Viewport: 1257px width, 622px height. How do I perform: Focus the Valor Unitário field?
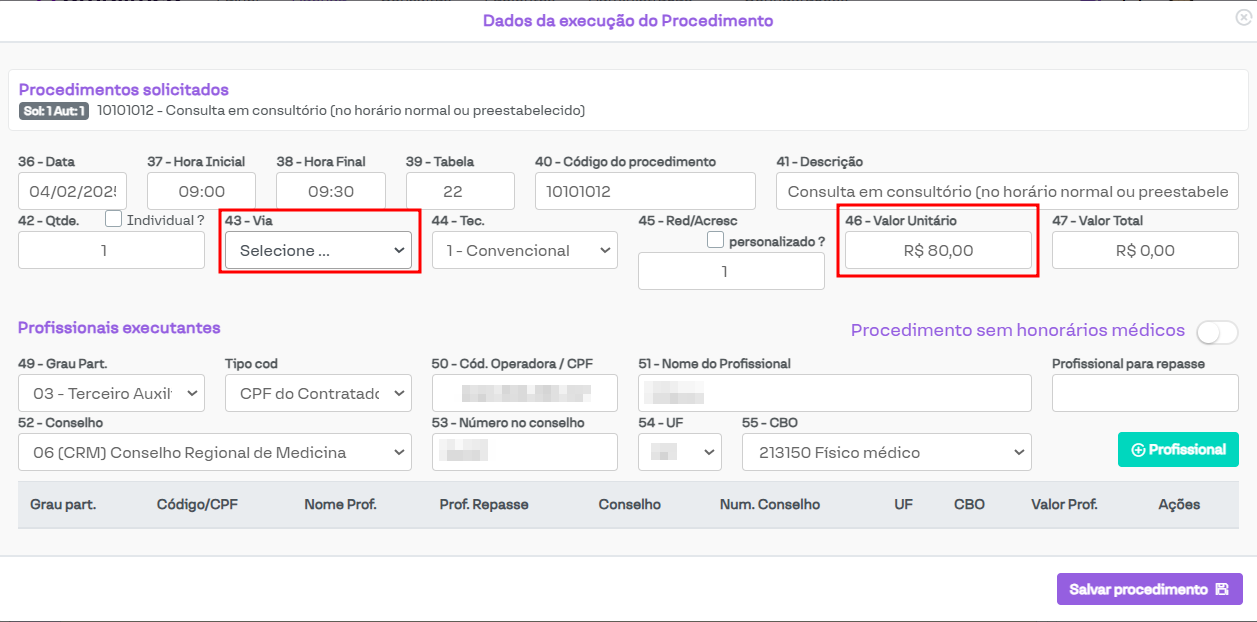click(x=938, y=251)
